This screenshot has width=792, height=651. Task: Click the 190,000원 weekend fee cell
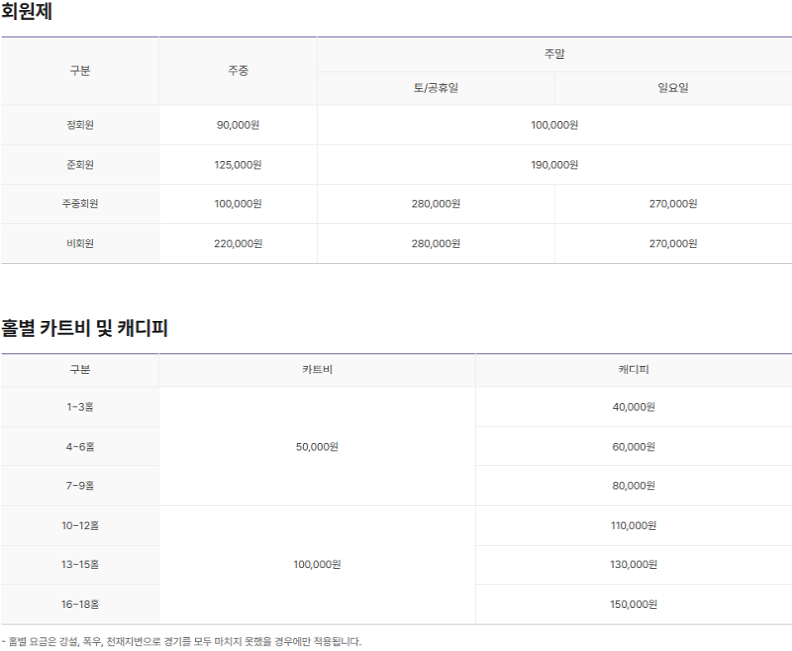[554, 164]
